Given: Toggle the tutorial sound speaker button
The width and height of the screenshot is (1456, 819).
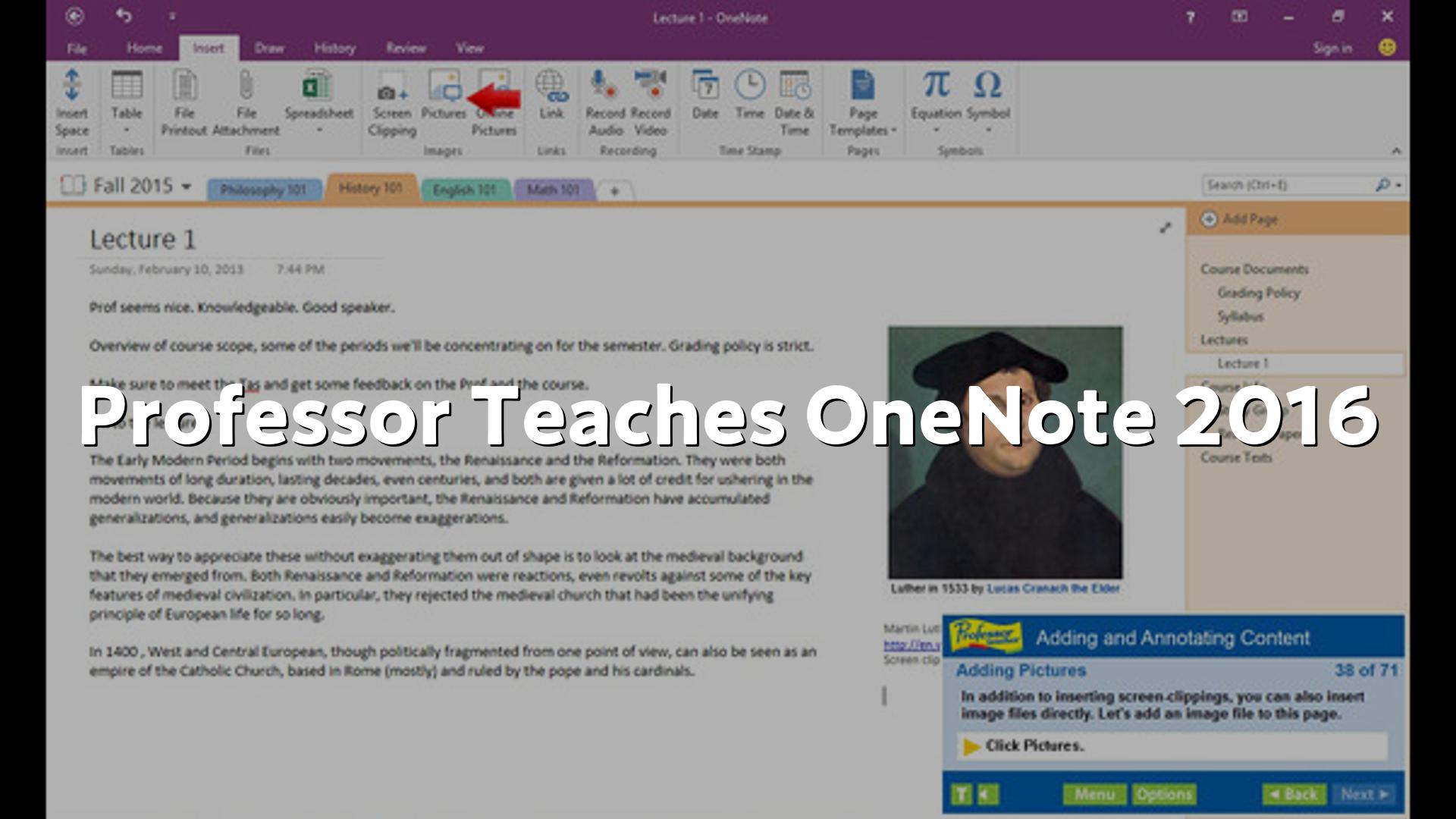Looking at the screenshot, I should click(987, 794).
